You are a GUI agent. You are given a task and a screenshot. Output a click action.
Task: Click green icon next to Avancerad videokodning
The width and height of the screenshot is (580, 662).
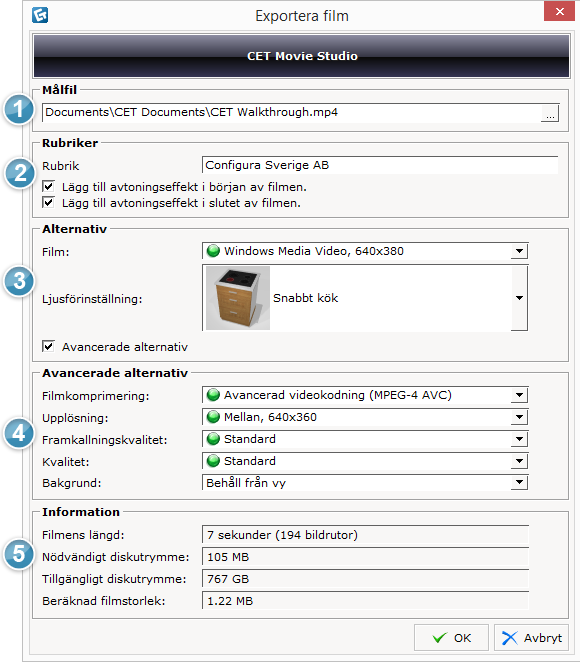pos(214,395)
